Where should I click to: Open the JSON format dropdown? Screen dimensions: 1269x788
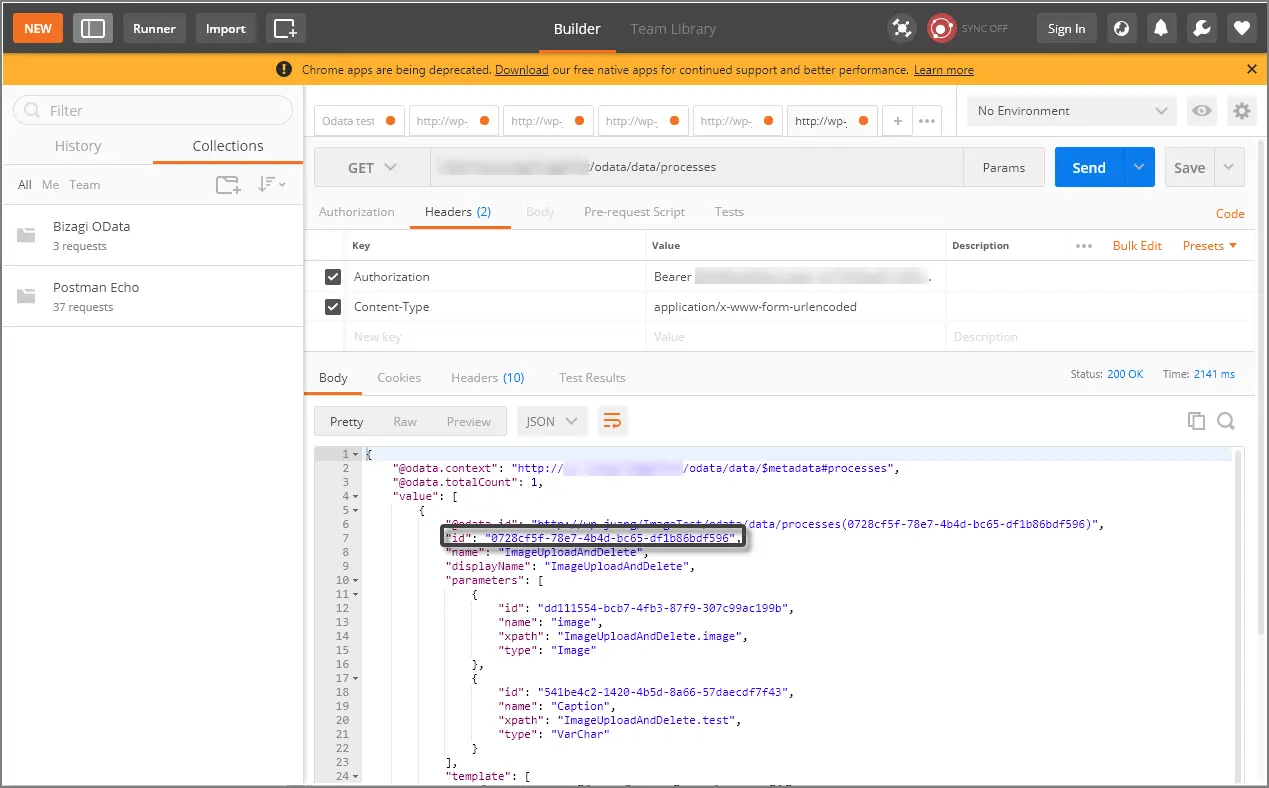click(x=553, y=421)
